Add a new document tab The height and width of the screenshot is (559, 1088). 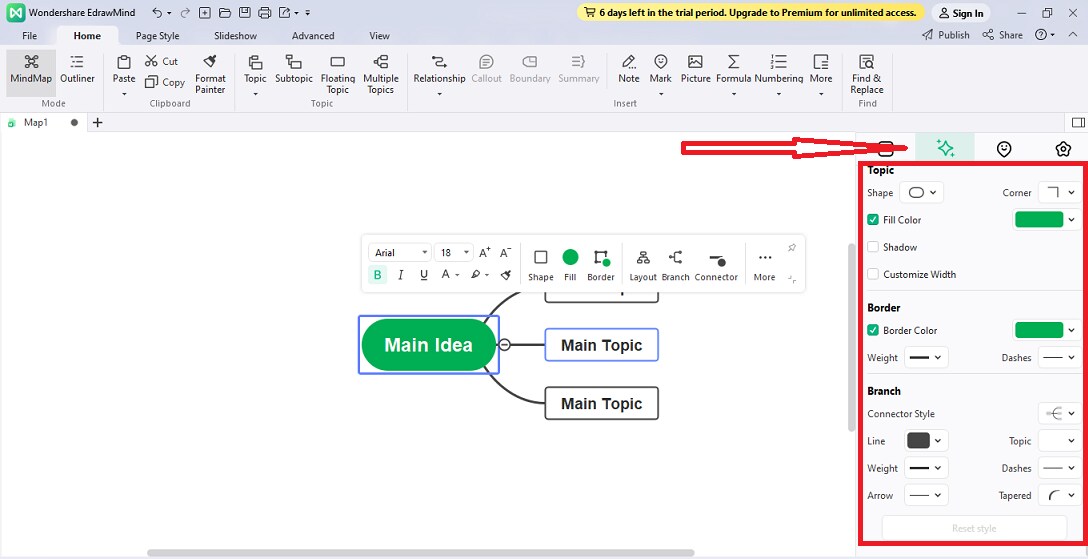[98, 123]
